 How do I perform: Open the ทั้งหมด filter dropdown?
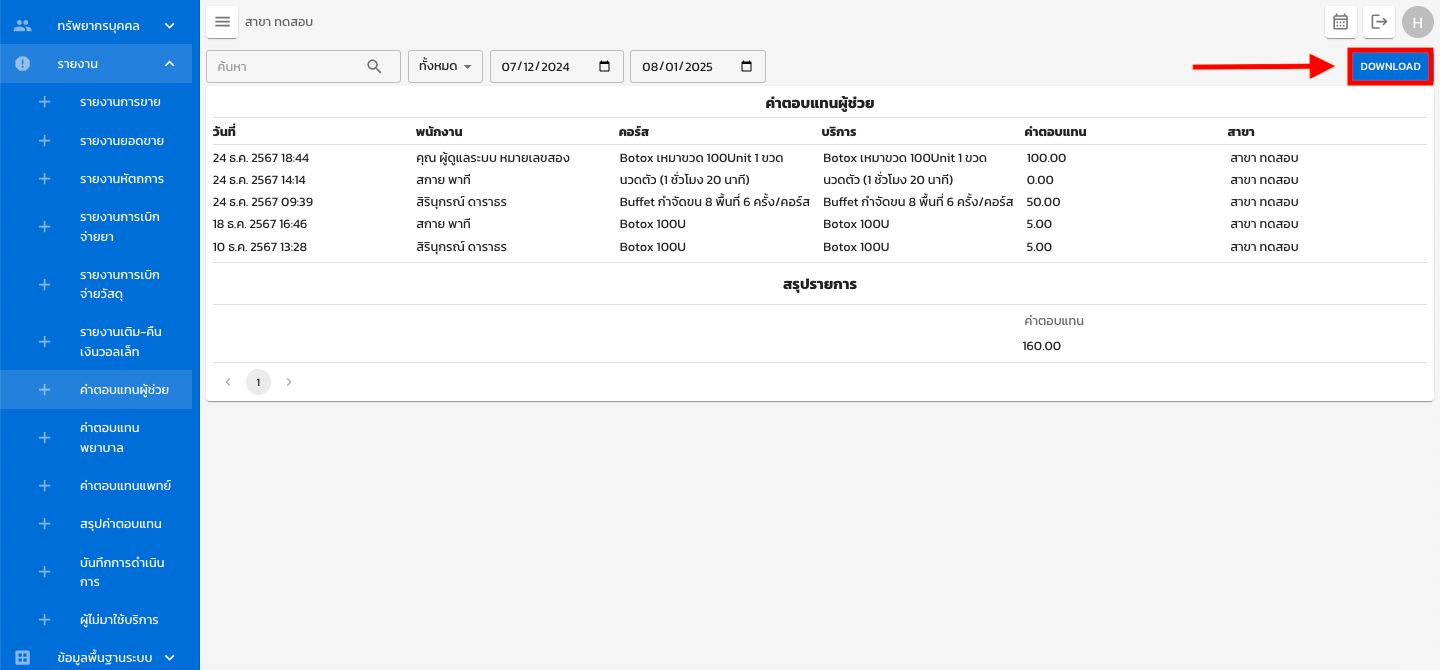click(x=445, y=66)
